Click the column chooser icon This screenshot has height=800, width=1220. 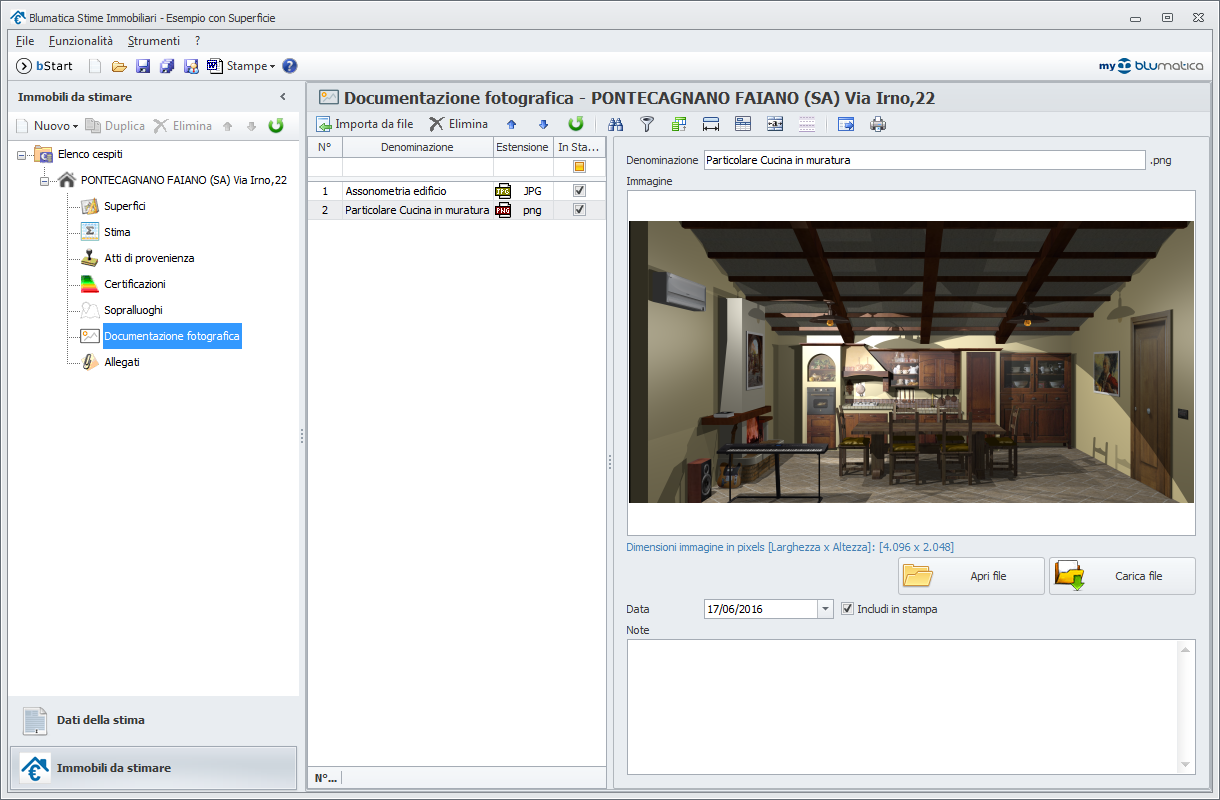tap(775, 125)
